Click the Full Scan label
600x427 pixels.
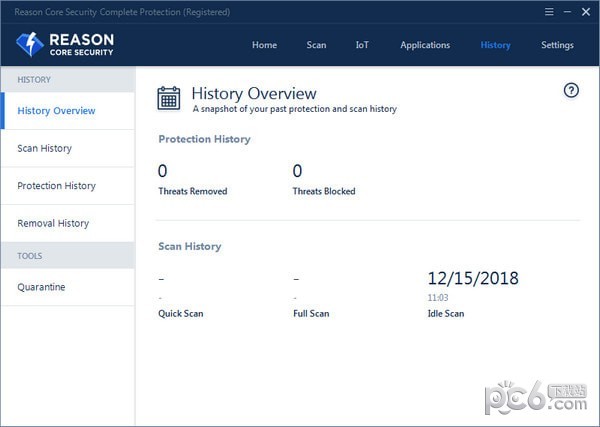[311, 314]
